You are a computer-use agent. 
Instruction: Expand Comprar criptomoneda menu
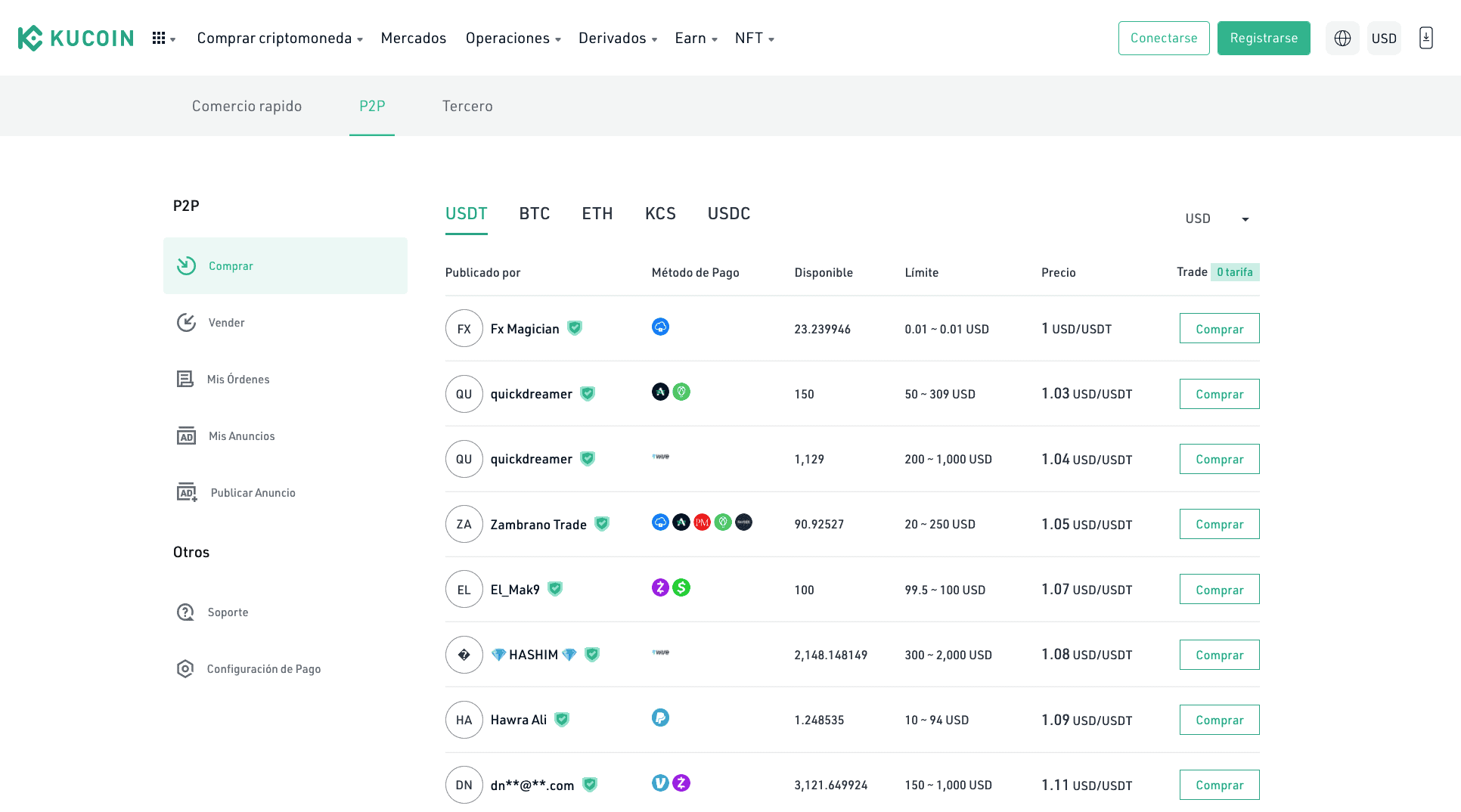click(x=280, y=38)
